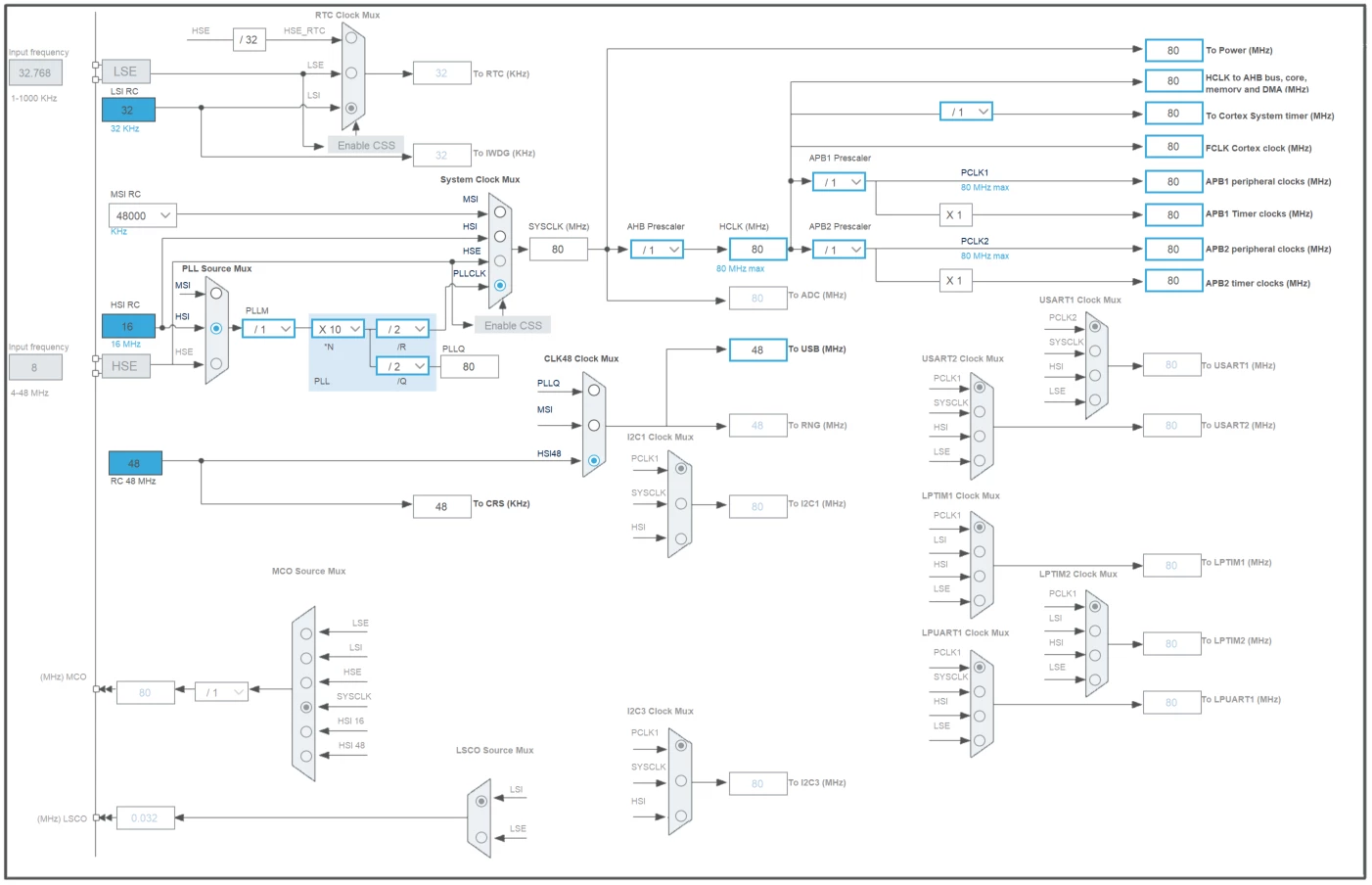Screen dimensions: 1372x885
Task: Open the PLL X 10 multiplier dropdown
Action: tap(338, 329)
